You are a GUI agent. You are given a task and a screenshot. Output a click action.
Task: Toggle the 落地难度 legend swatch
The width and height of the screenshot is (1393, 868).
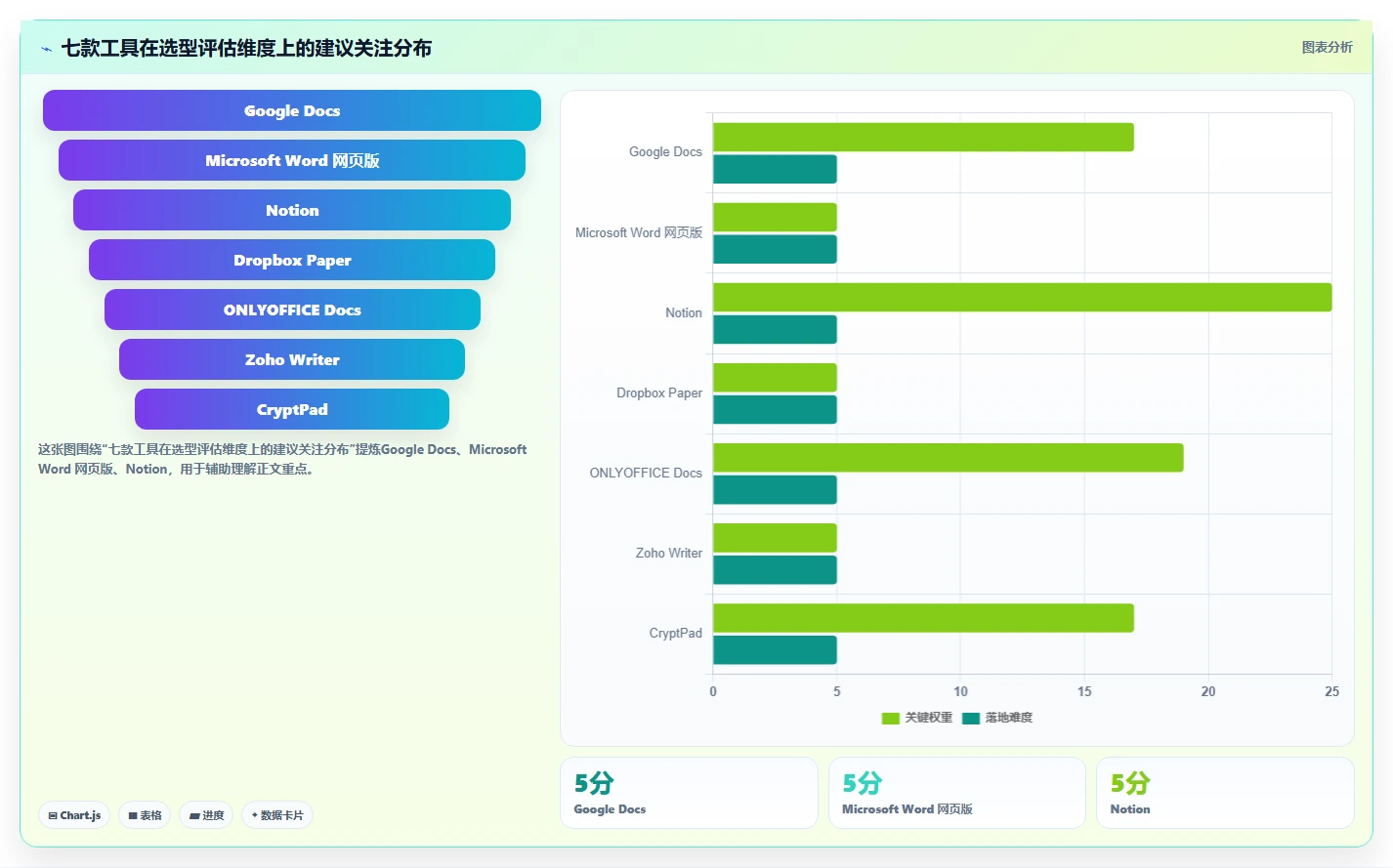(971, 718)
